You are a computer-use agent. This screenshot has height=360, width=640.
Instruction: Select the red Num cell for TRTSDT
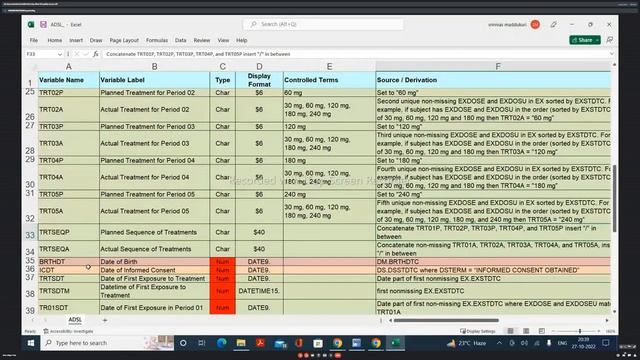[x=222, y=279]
